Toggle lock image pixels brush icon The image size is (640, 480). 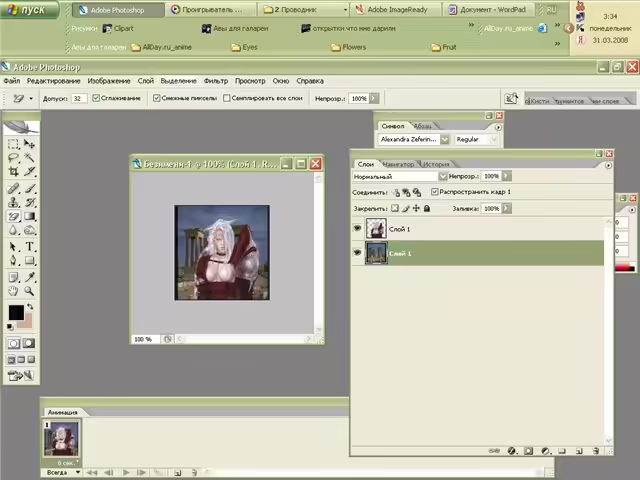click(405, 208)
